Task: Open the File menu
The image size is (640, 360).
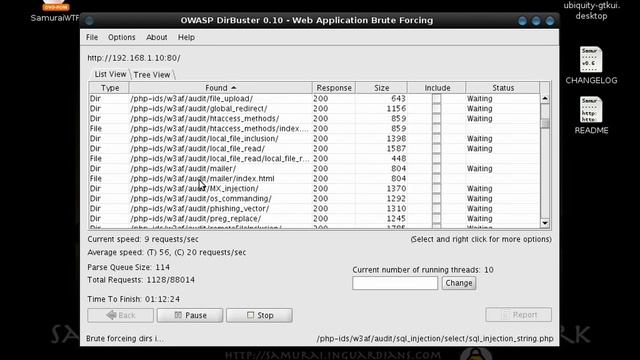Action: tap(92, 37)
